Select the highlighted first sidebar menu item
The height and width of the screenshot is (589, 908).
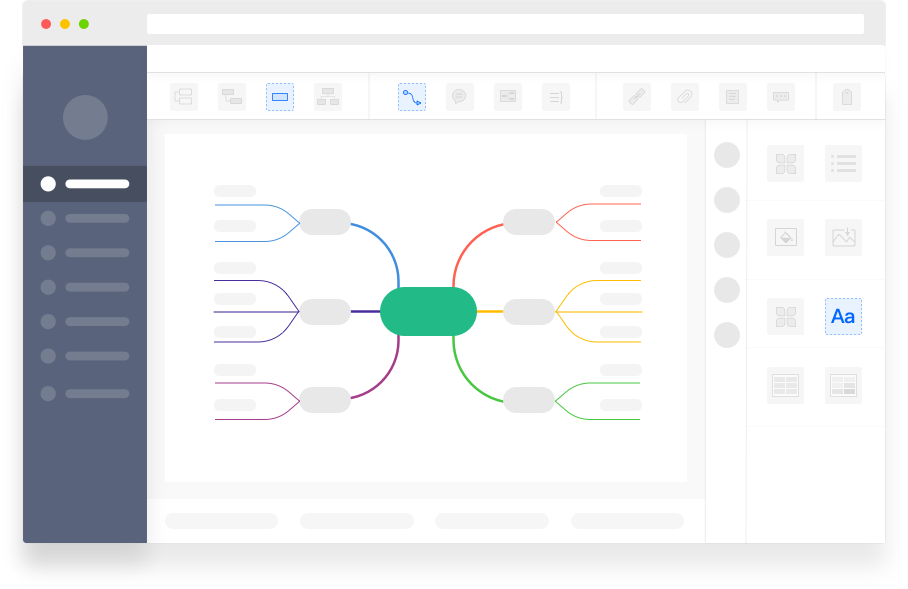tap(86, 184)
